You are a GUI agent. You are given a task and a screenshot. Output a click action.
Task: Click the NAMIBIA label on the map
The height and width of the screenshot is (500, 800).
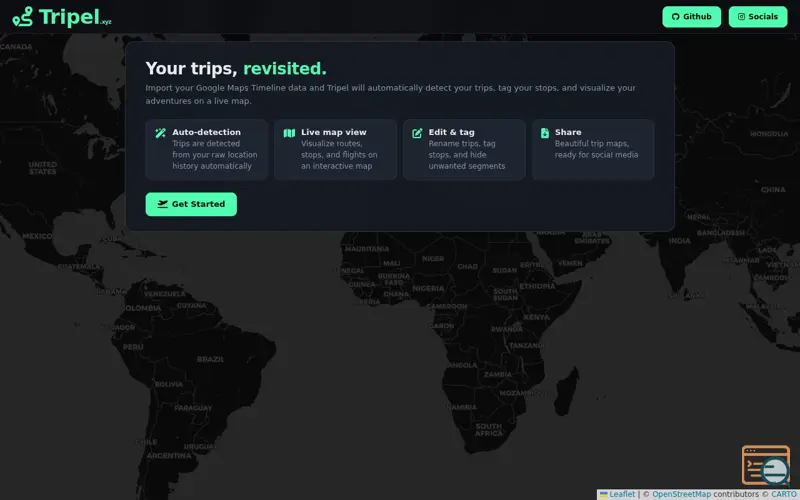pyautogui.click(x=461, y=407)
